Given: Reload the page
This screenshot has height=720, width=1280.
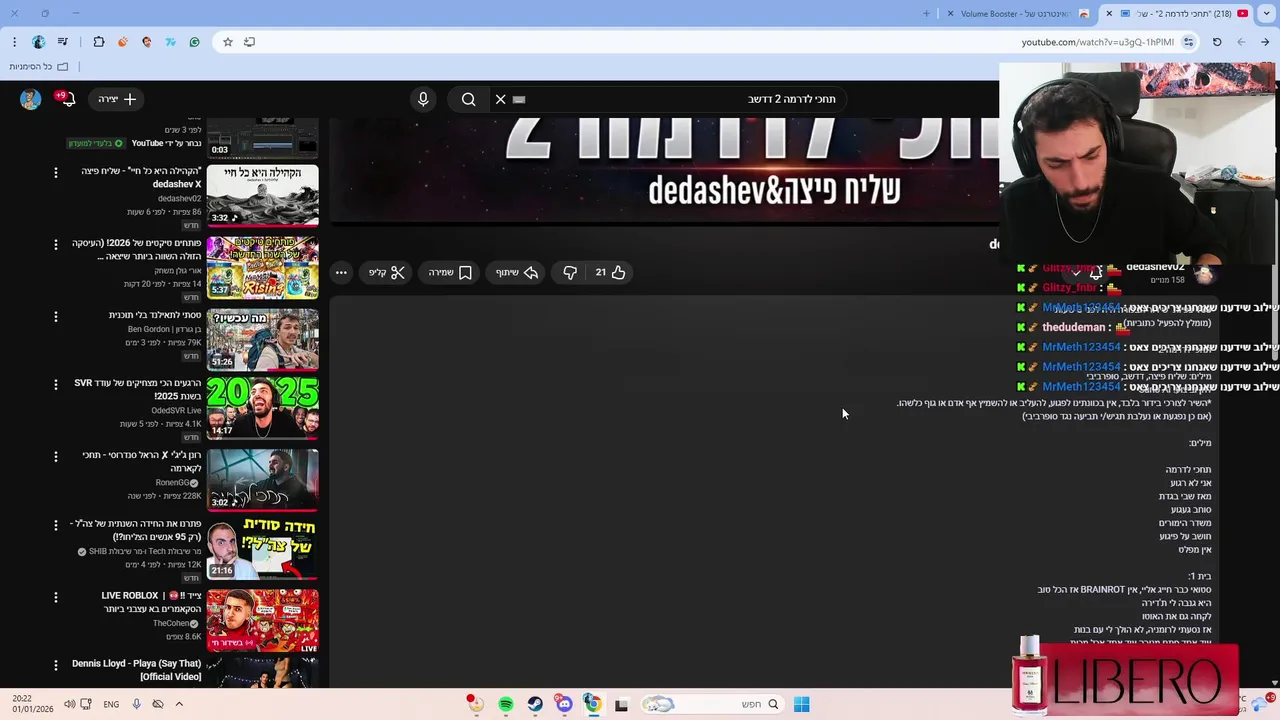Looking at the screenshot, I should (x=1217, y=42).
